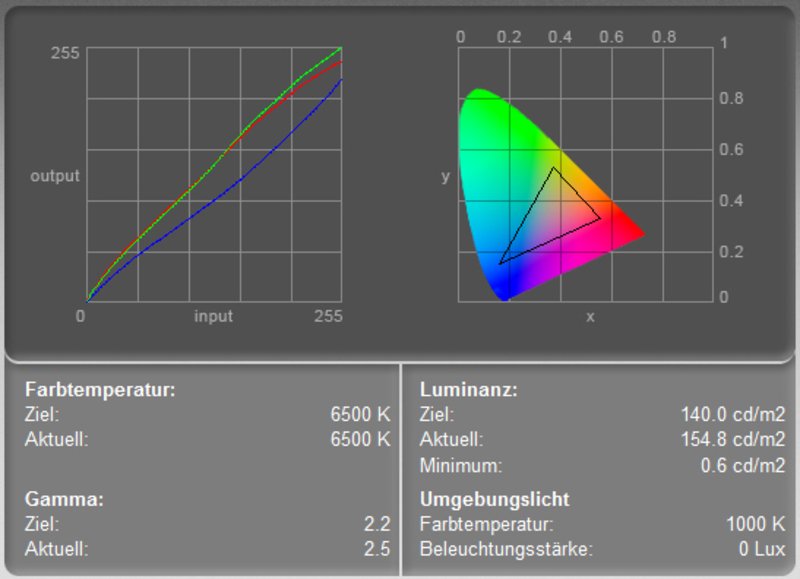Click the y axis label of the chromaticity diagram

click(x=446, y=177)
